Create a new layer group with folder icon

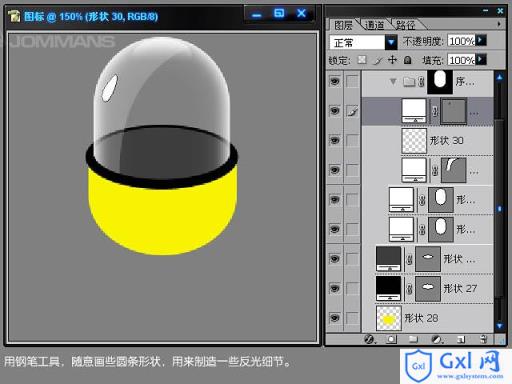coord(413,339)
